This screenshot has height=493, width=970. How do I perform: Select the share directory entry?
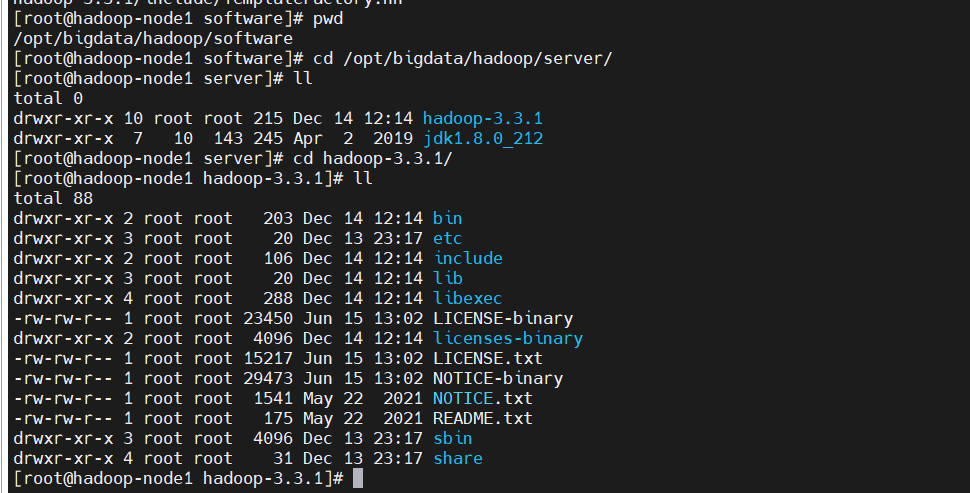point(458,458)
